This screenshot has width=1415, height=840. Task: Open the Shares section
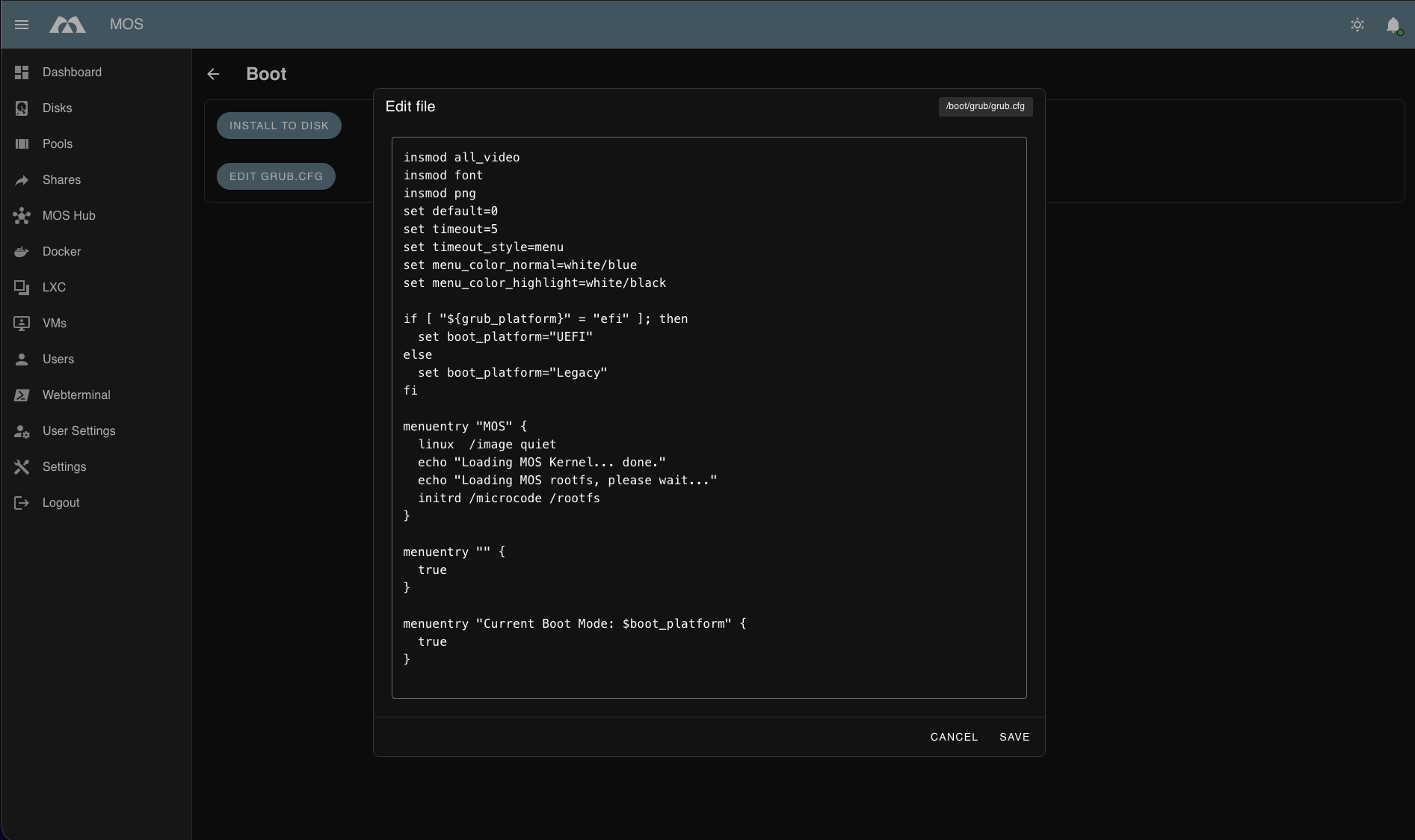[61, 180]
